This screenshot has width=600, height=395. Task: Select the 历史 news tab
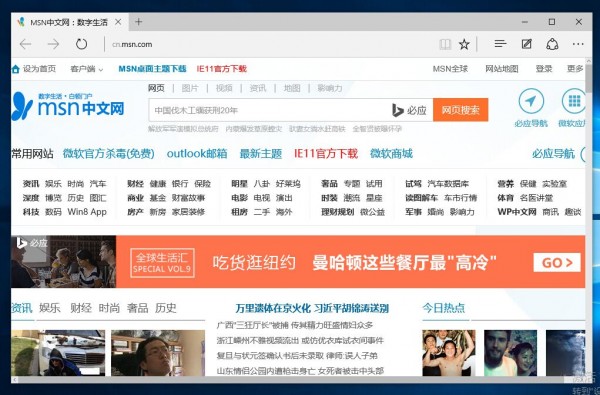coord(166,308)
